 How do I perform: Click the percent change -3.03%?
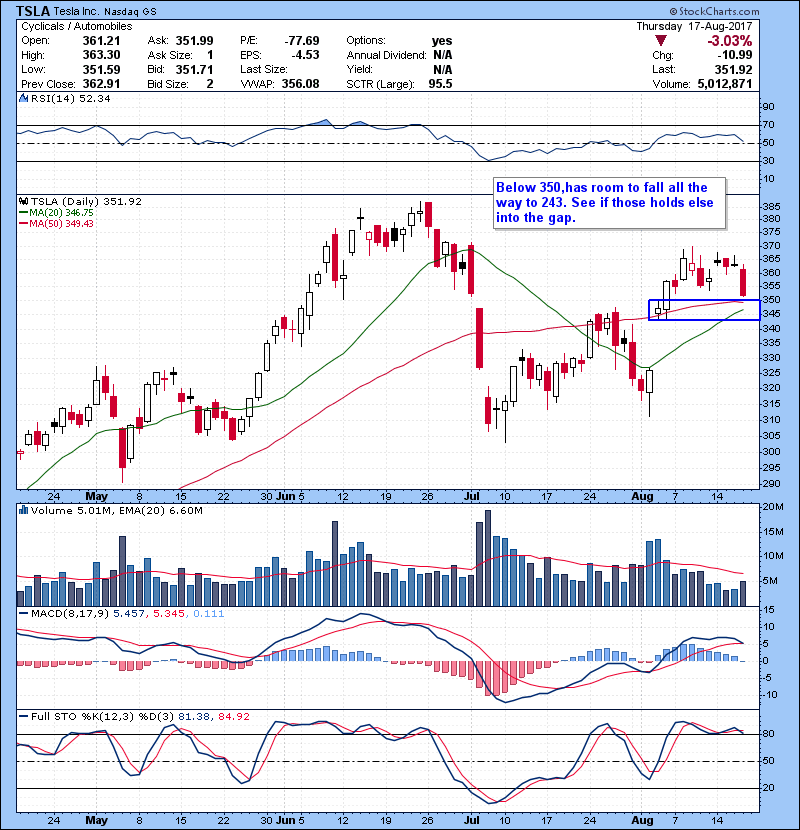[x=730, y=41]
